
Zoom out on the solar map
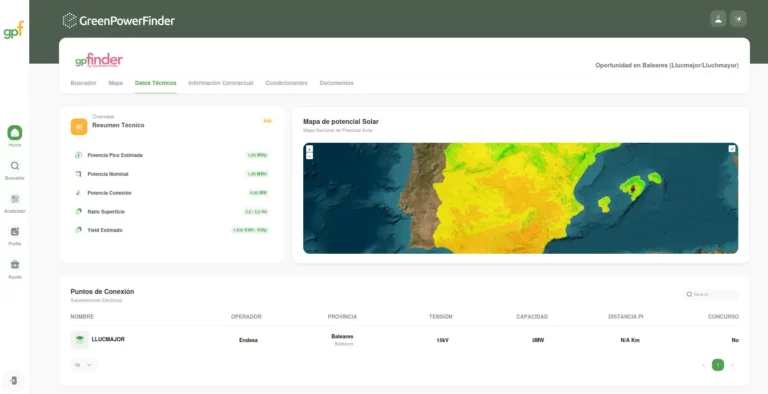click(x=310, y=156)
